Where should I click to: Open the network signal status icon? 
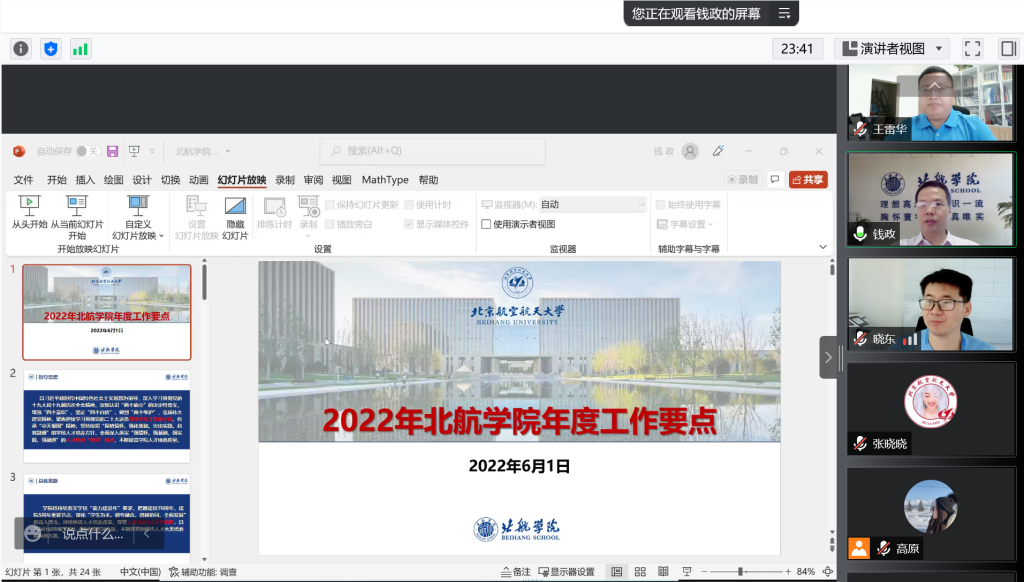[80, 48]
